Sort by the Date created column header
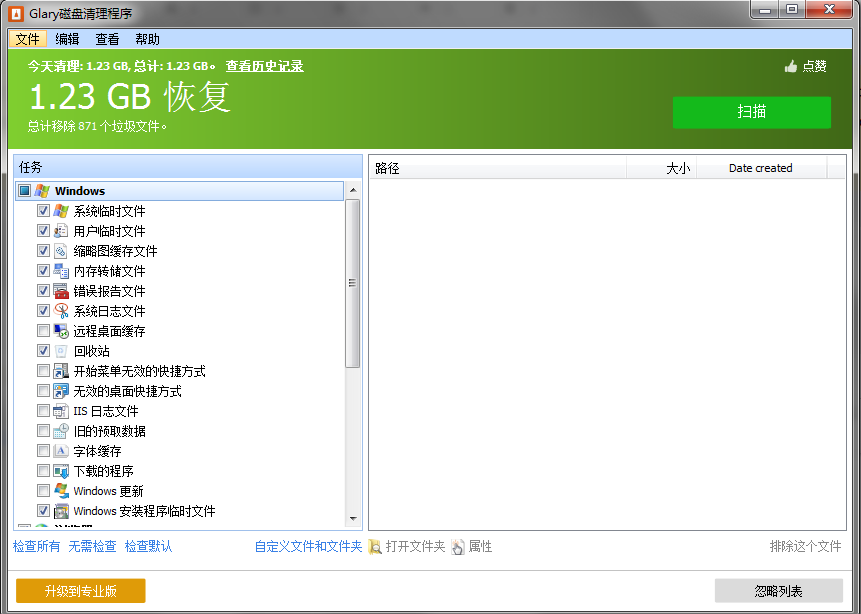 (761, 168)
